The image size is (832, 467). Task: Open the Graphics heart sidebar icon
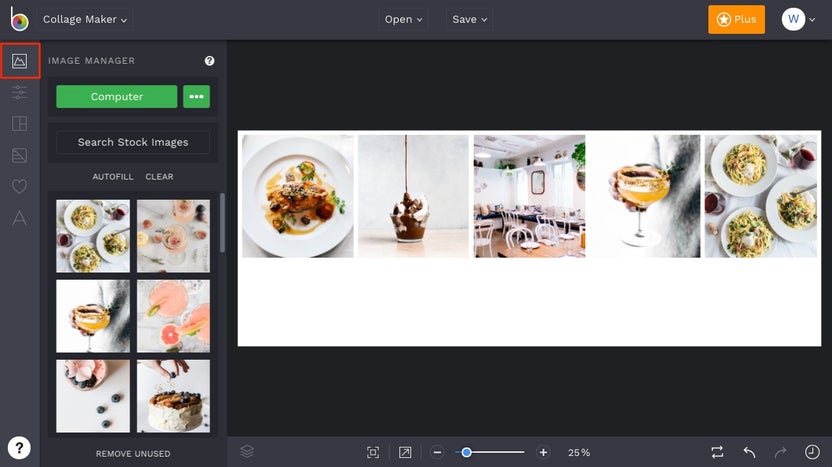point(20,186)
